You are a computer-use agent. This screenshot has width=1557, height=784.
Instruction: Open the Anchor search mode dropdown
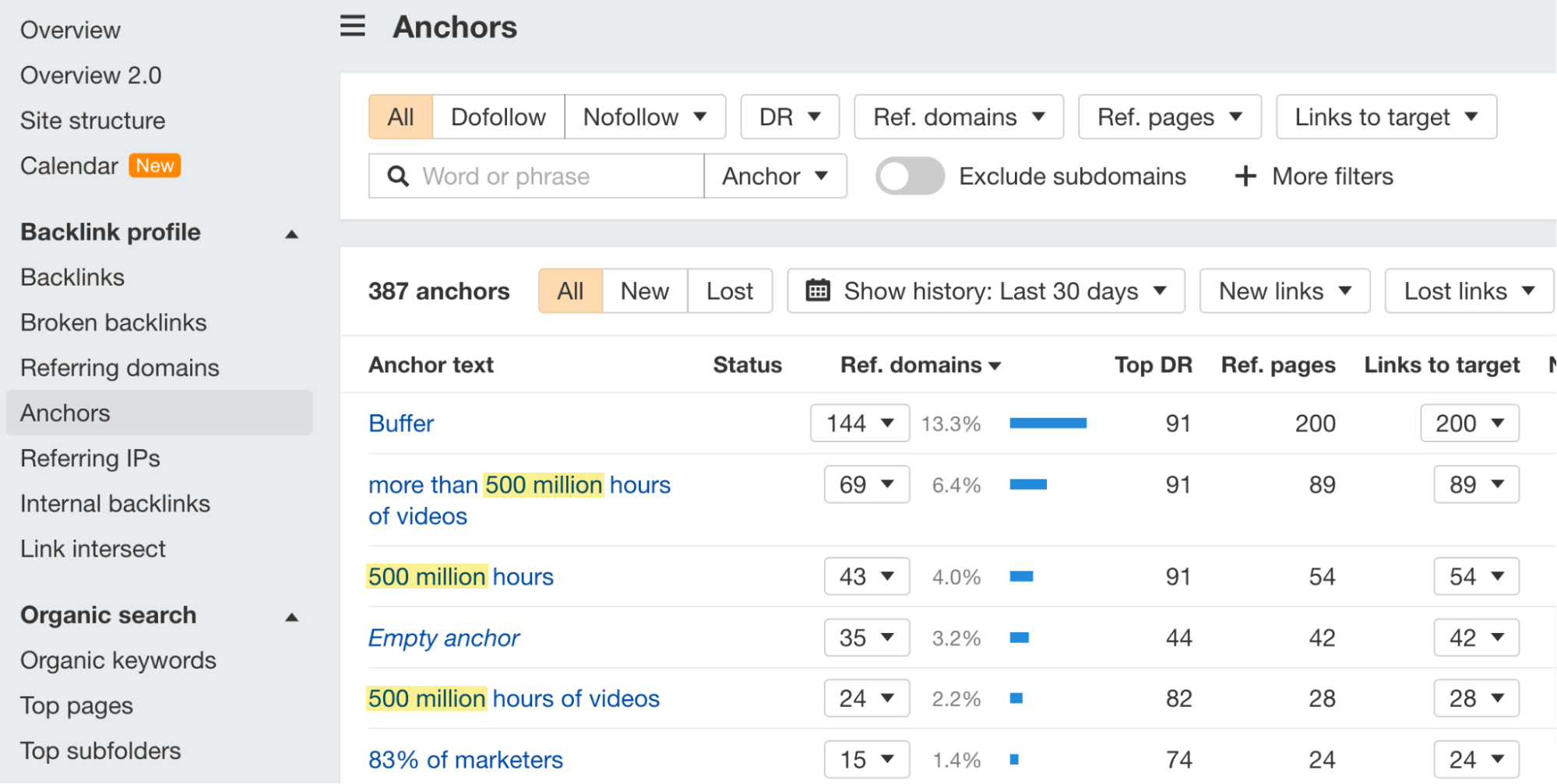(x=774, y=176)
